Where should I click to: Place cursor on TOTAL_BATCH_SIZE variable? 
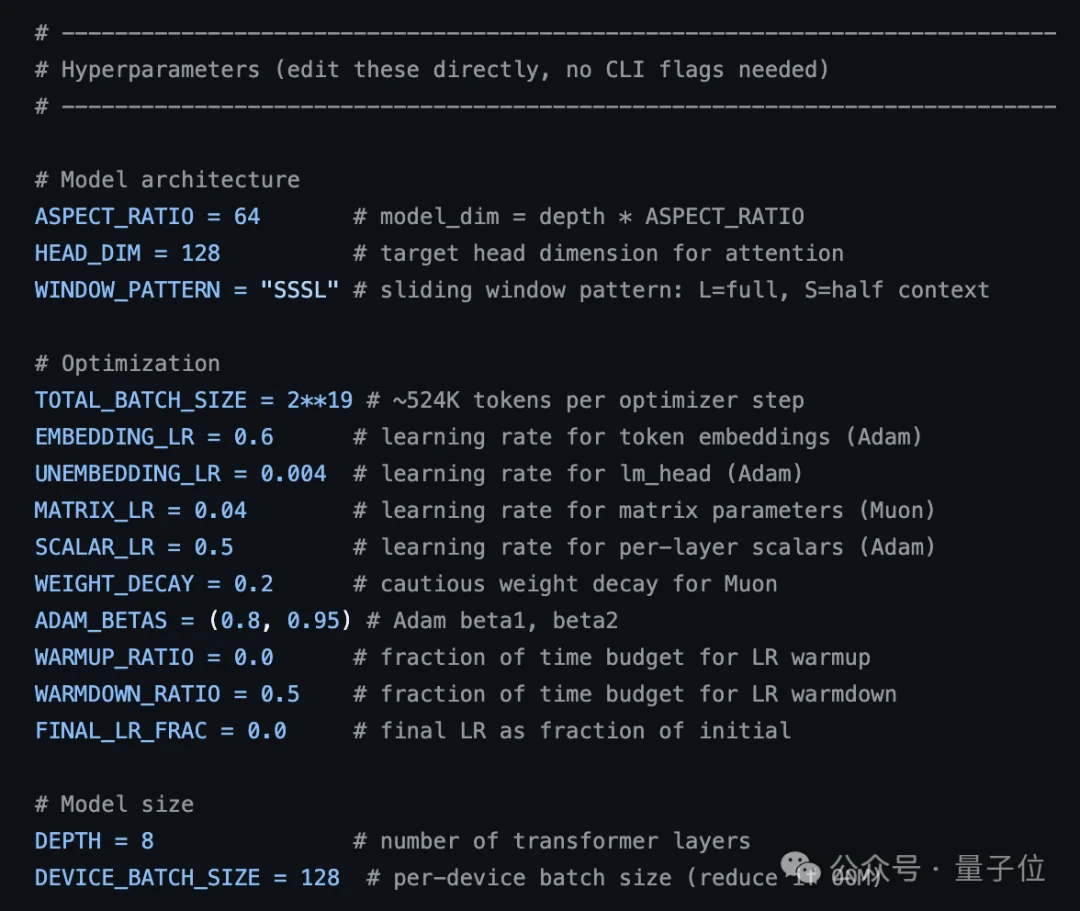pyautogui.click(x=140, y=401)
